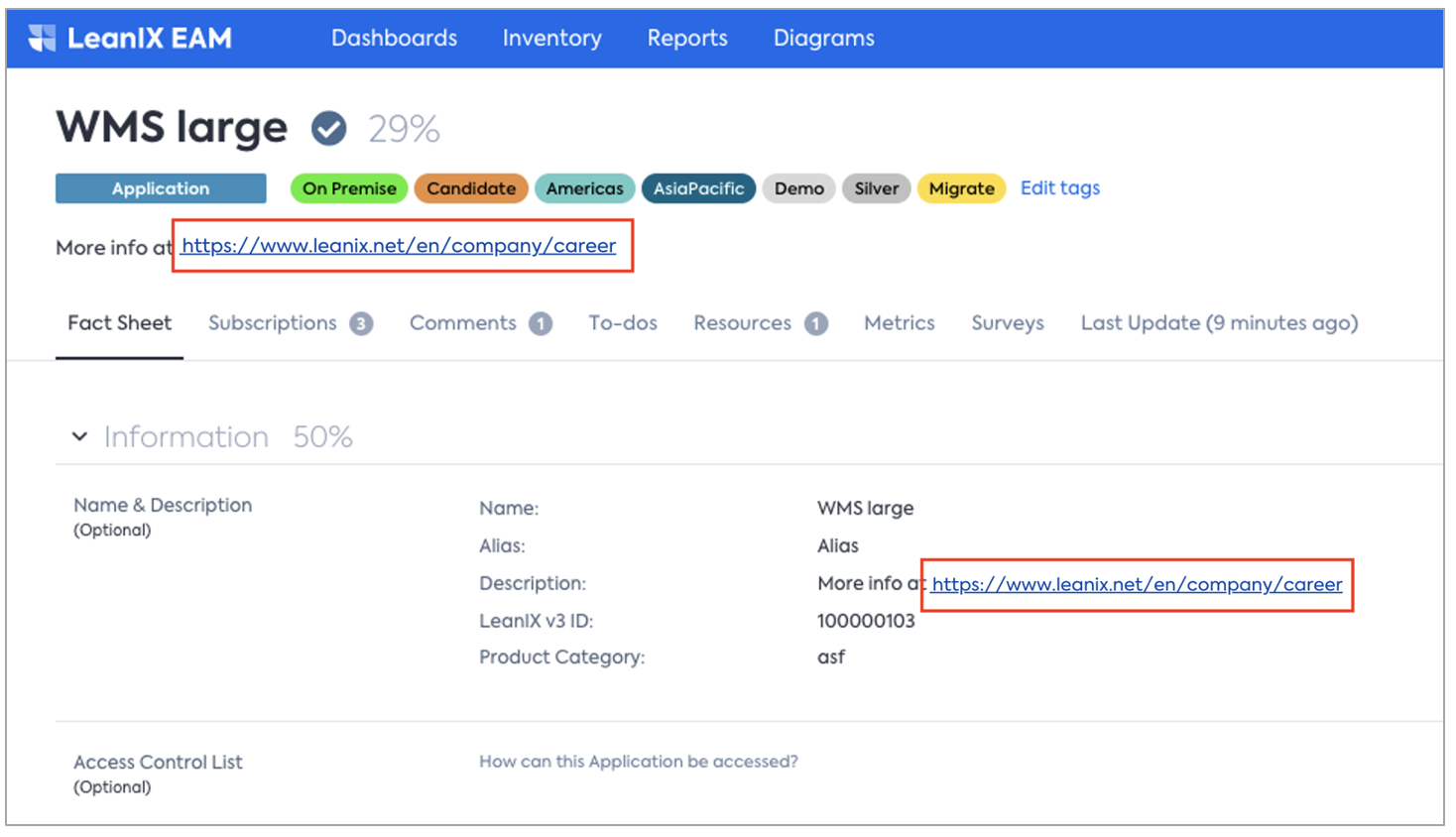Click the LeanIX EAM title text
Screen dimensions: 1456x837
pyautogui.click(x=150, y=39)
